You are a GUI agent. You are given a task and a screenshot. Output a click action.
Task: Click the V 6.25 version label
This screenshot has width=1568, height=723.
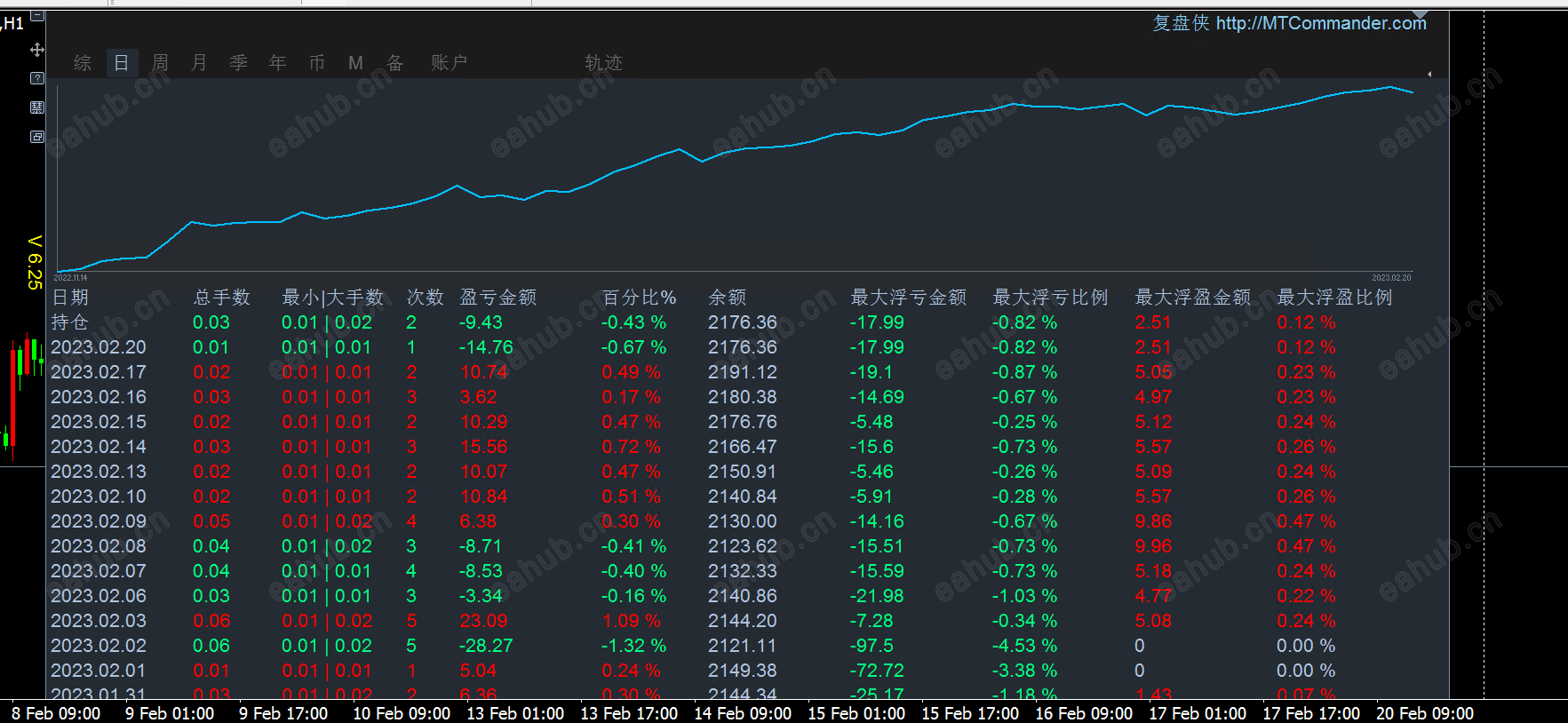click(x=35, y=262)
